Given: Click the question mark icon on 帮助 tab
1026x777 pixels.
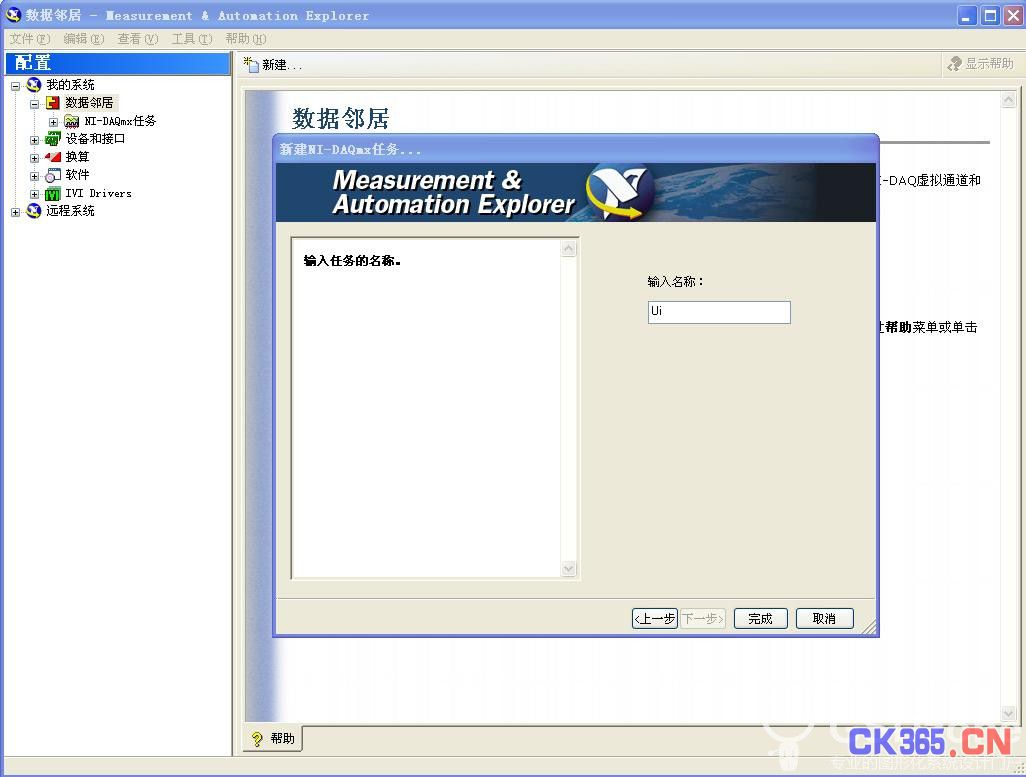Looking at the screenshot, I should pyautogui.click(x=257, y=739).
